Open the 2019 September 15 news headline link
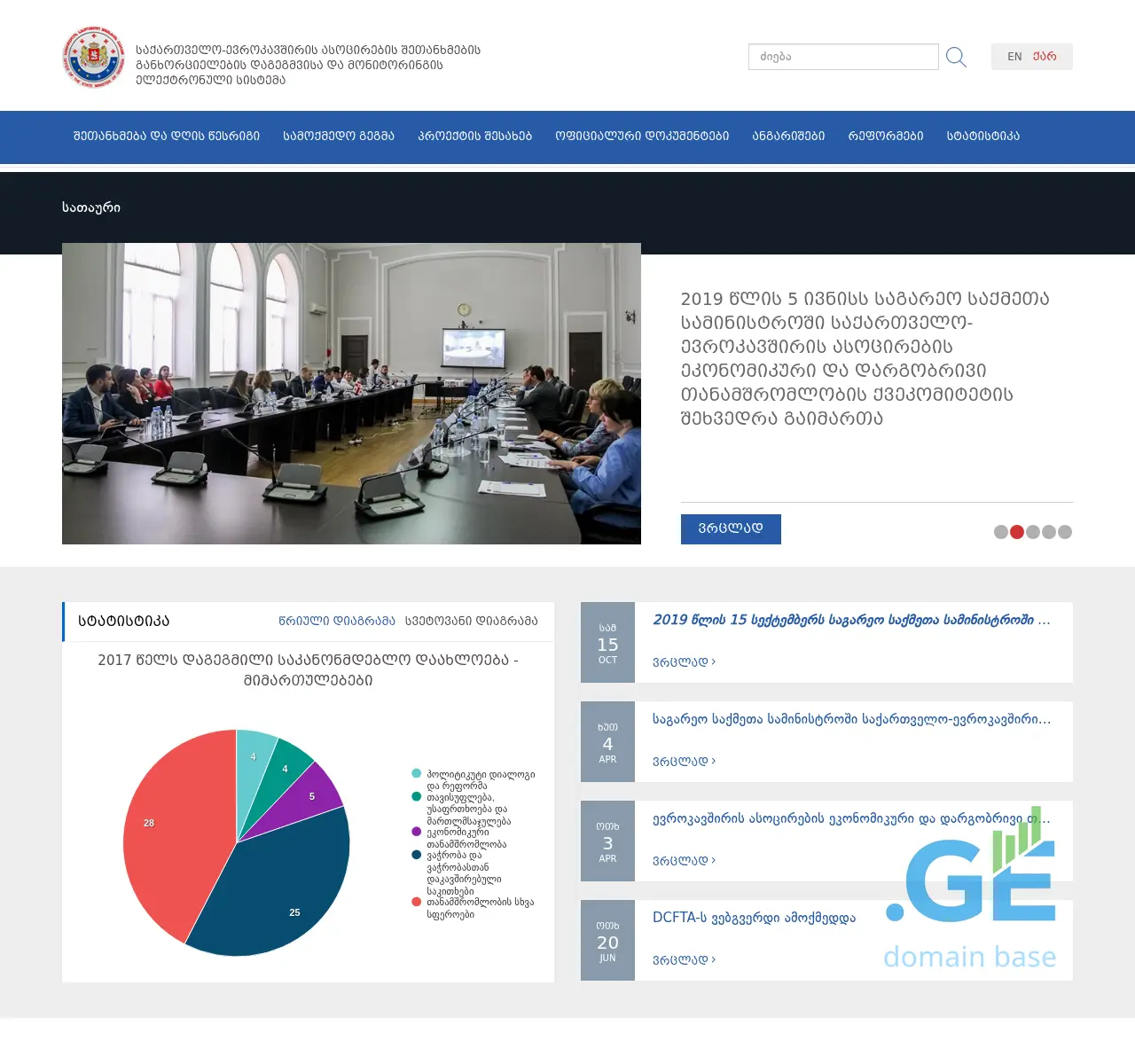Image resolution: width=1135 pixels, height=1064 pixels. pyautogui.click(x=851, y=620)
